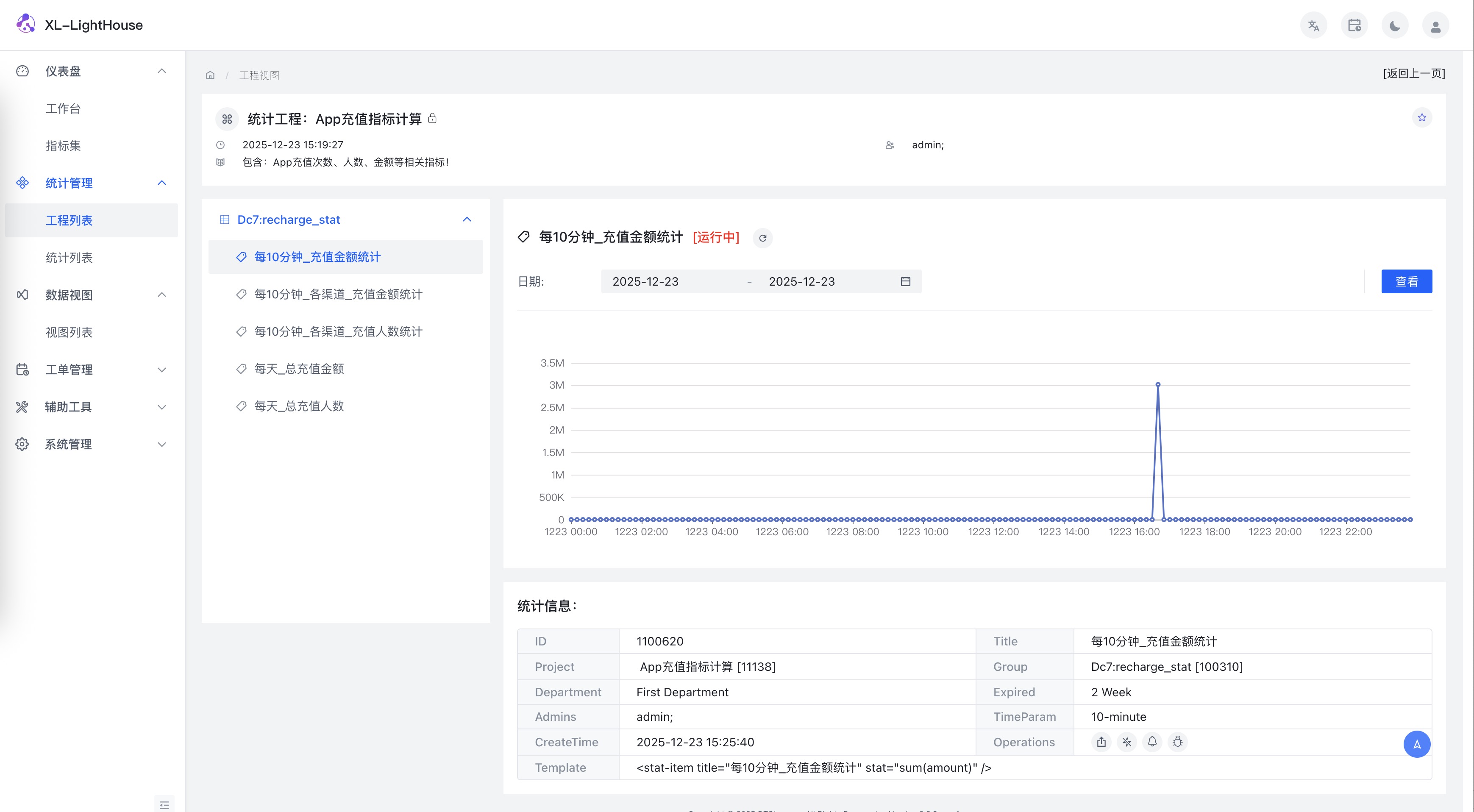Viewport: 1474px width, 812px height.
Task: Click the 查看 button
Action: [x=1406, y=281]
